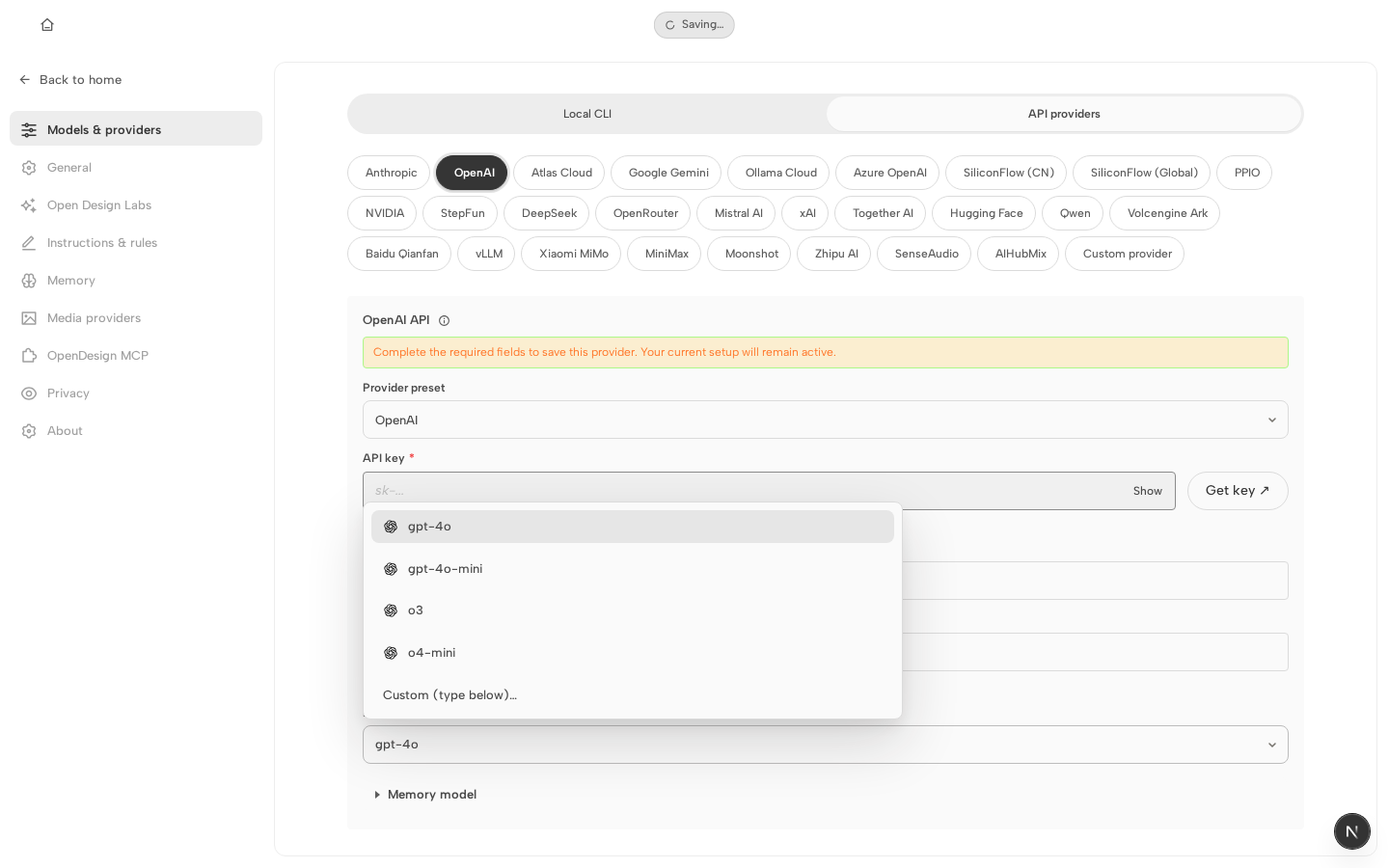
Task: Click the OpenAI logo beside o3 option
Action: click(391, 610)
